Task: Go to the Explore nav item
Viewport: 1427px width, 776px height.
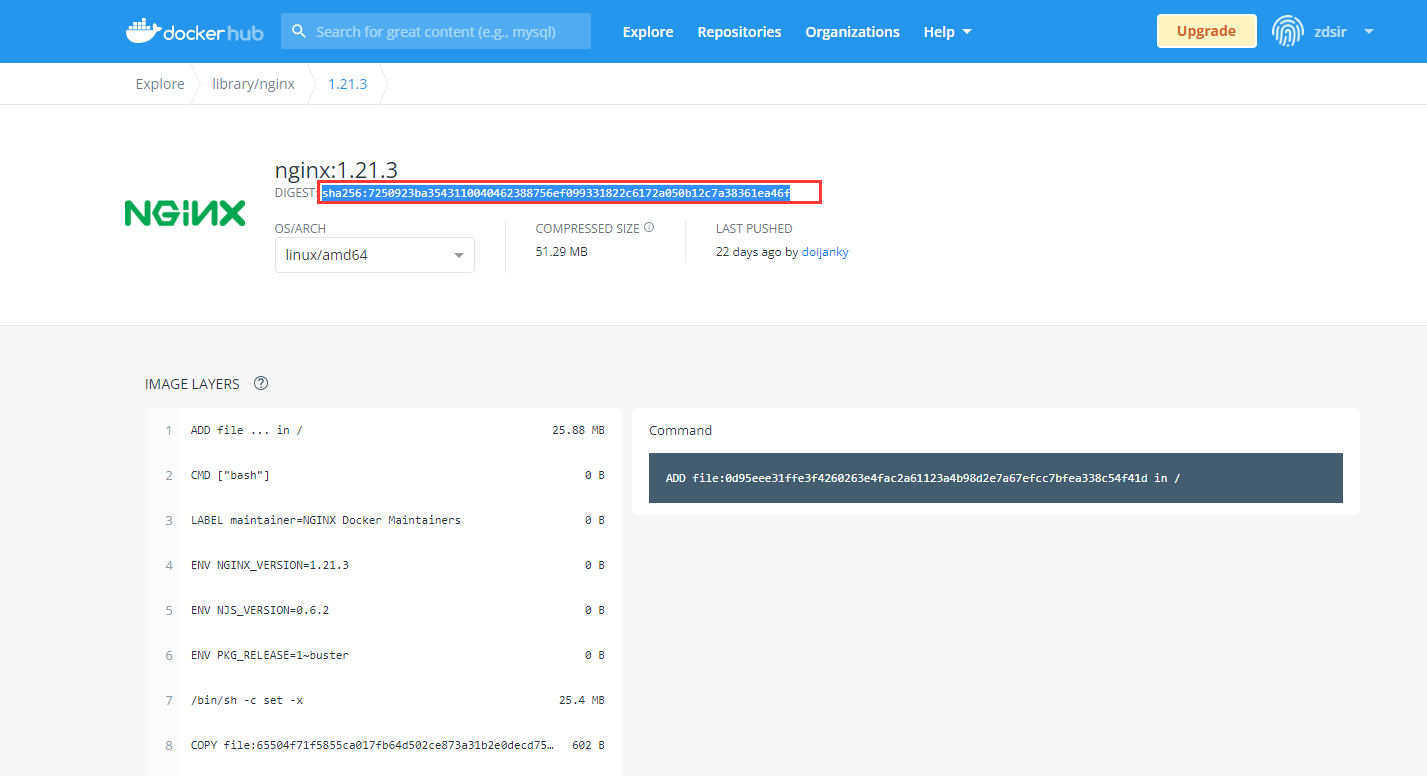Action: click(647, 32)
